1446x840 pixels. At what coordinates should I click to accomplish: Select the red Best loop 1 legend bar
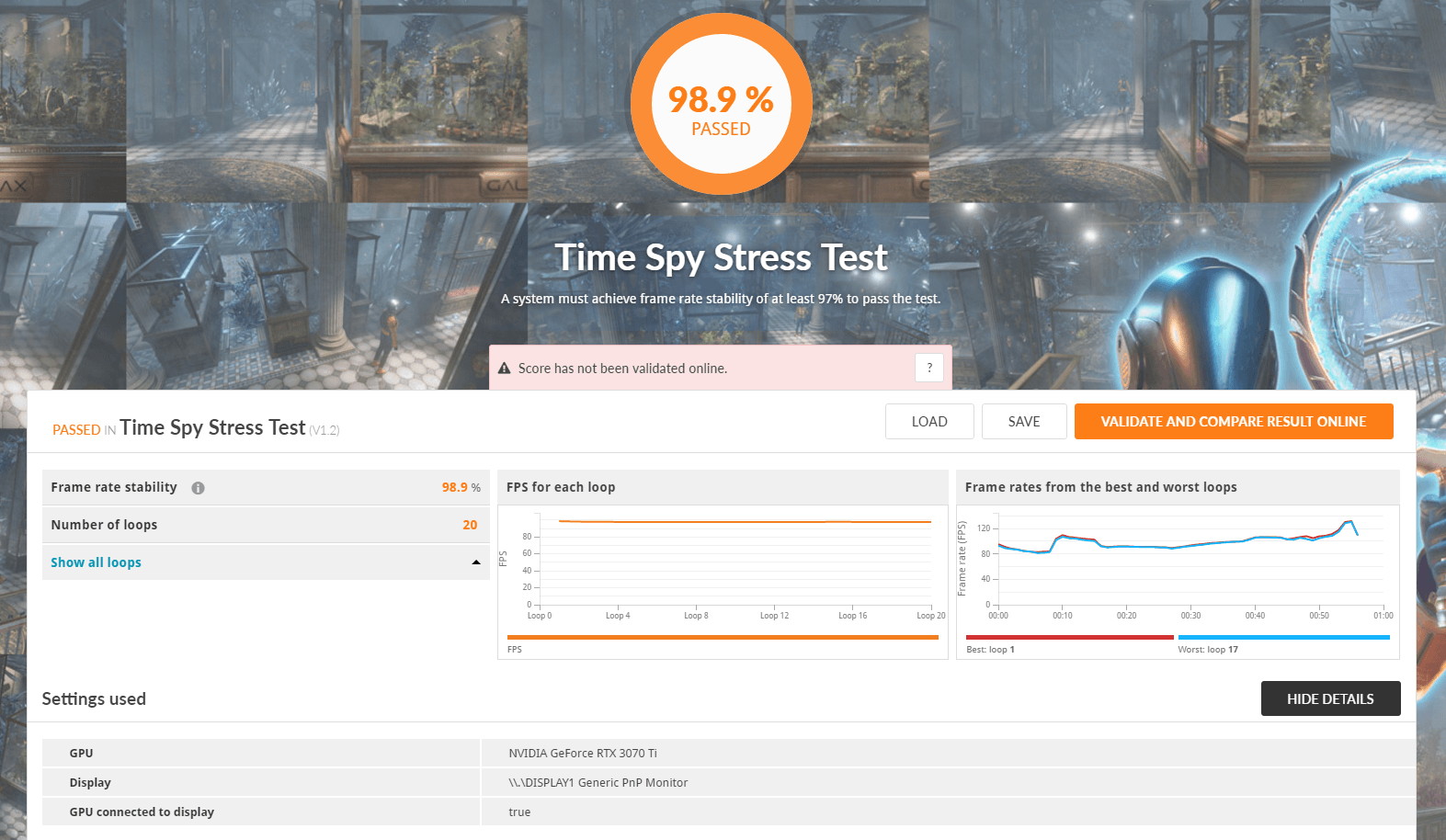(x=1070, y=637)
